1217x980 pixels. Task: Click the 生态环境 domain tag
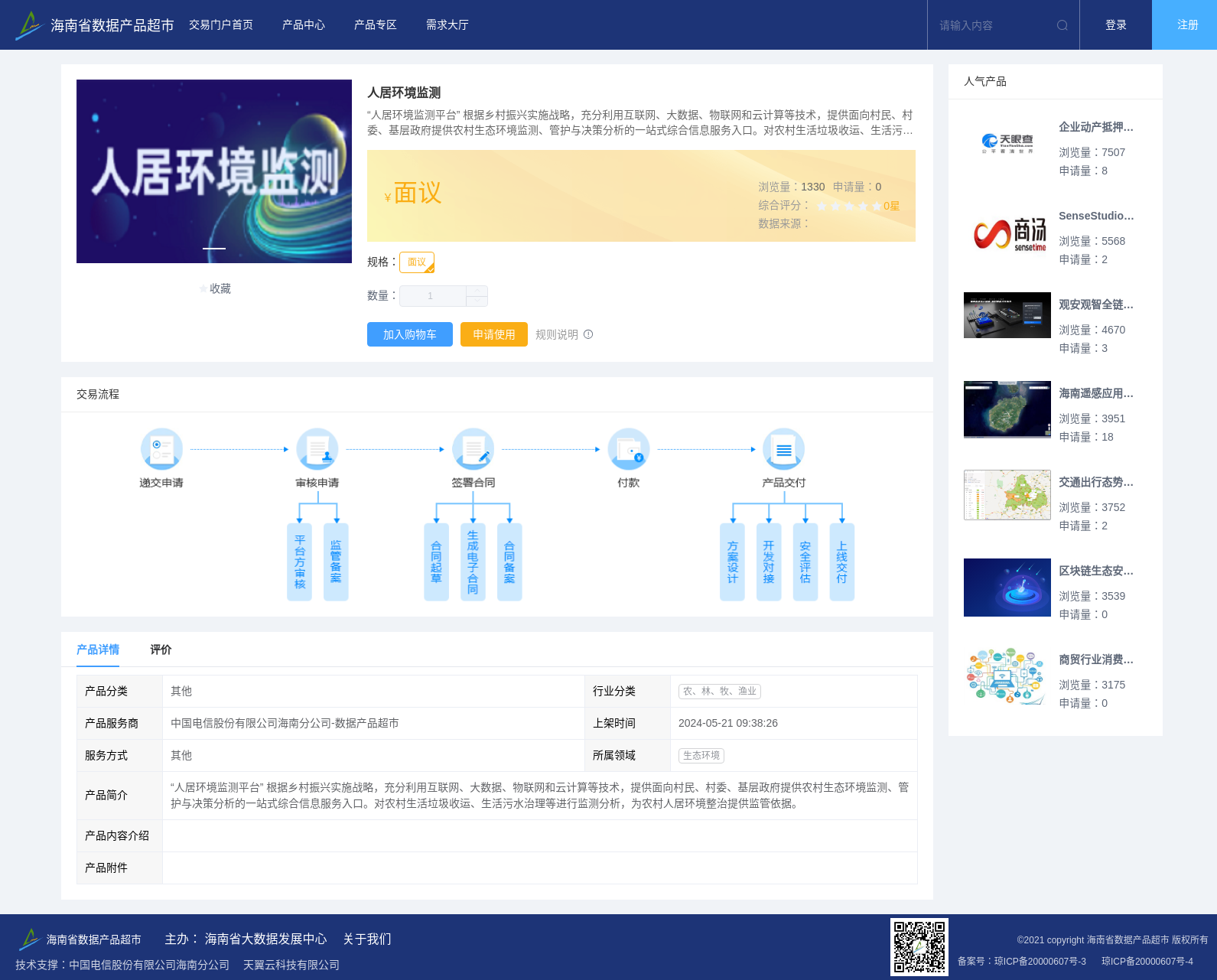[x=701, y=755]
